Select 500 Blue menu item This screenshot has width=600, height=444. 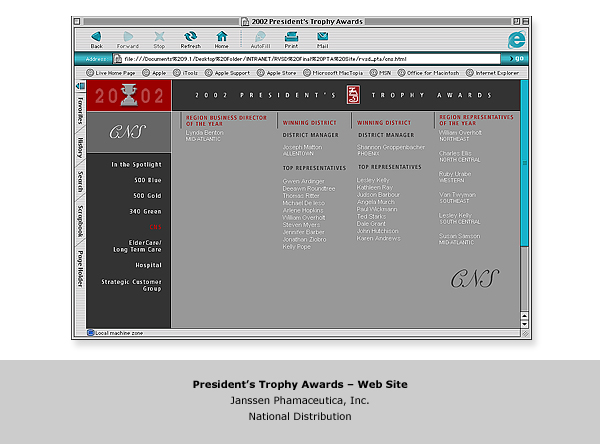tap(148, 180)
